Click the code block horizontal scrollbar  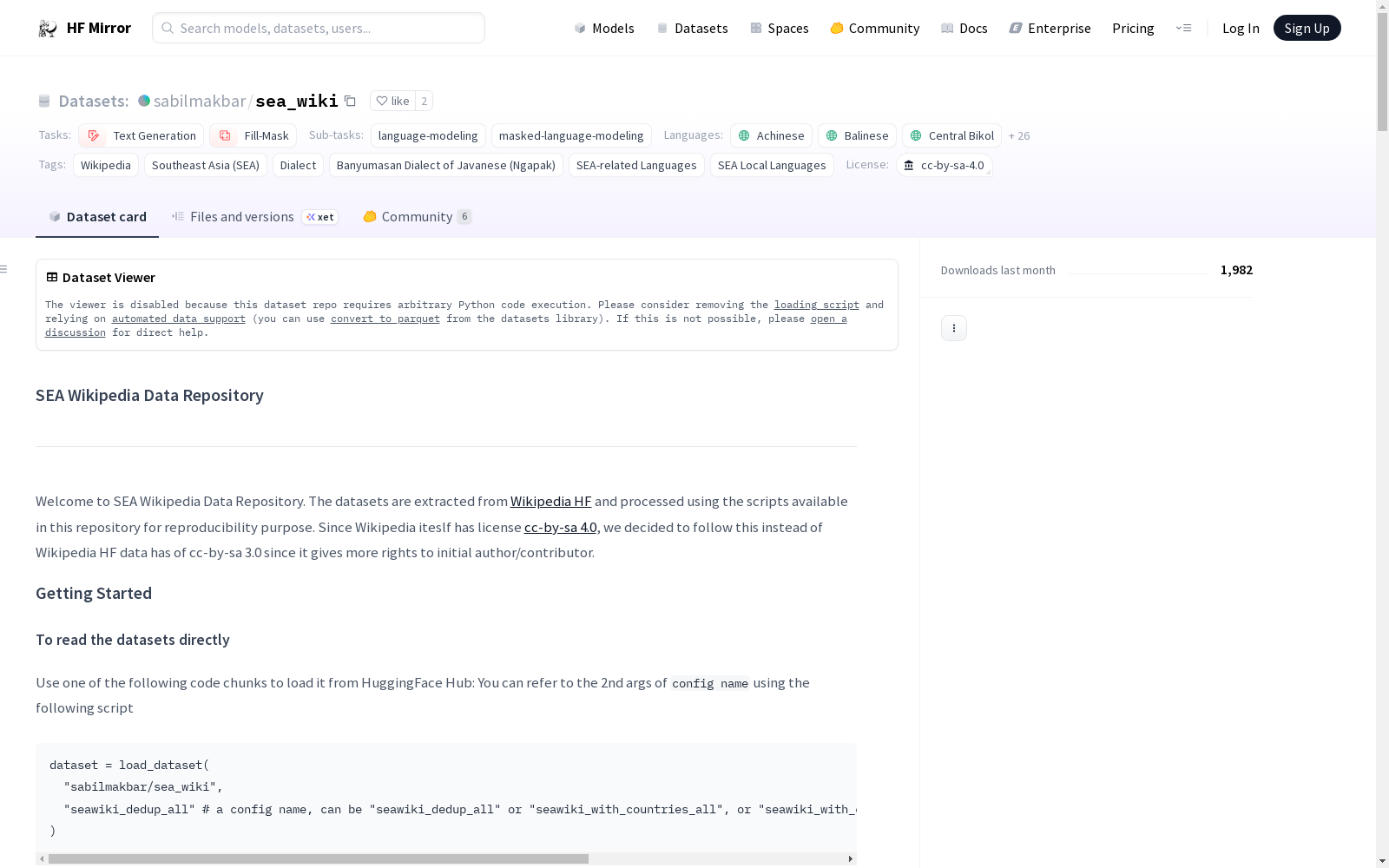(319, 858)
